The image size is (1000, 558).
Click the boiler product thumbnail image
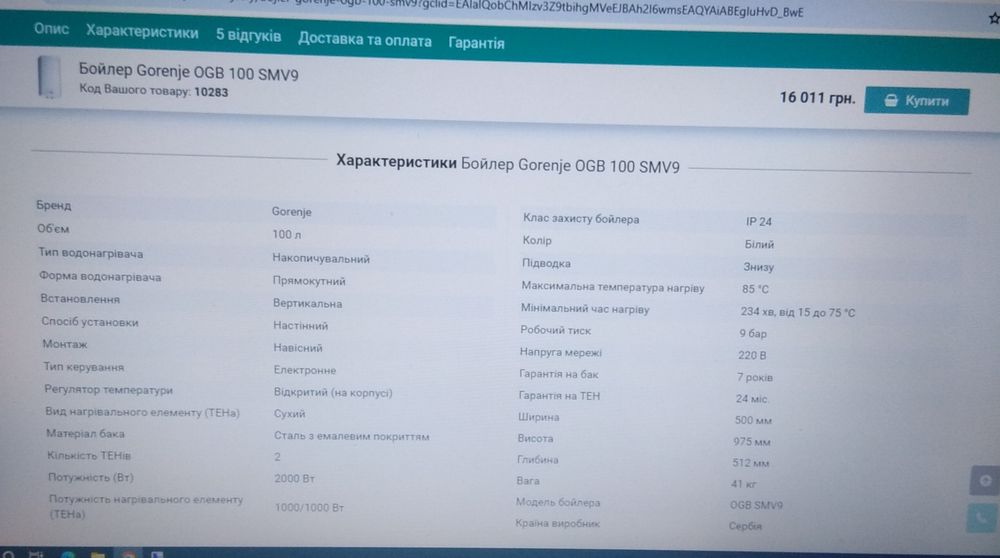(x=50, y=77)
